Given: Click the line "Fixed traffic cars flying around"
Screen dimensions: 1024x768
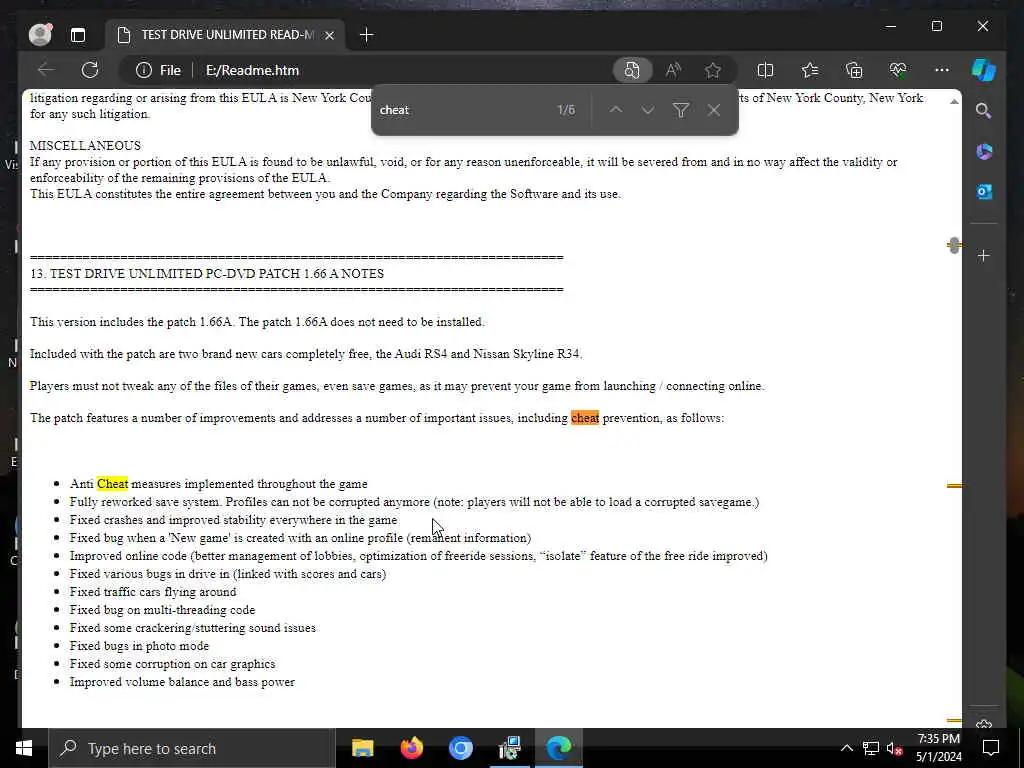Looking at the screenshot, I should point(153,592).
